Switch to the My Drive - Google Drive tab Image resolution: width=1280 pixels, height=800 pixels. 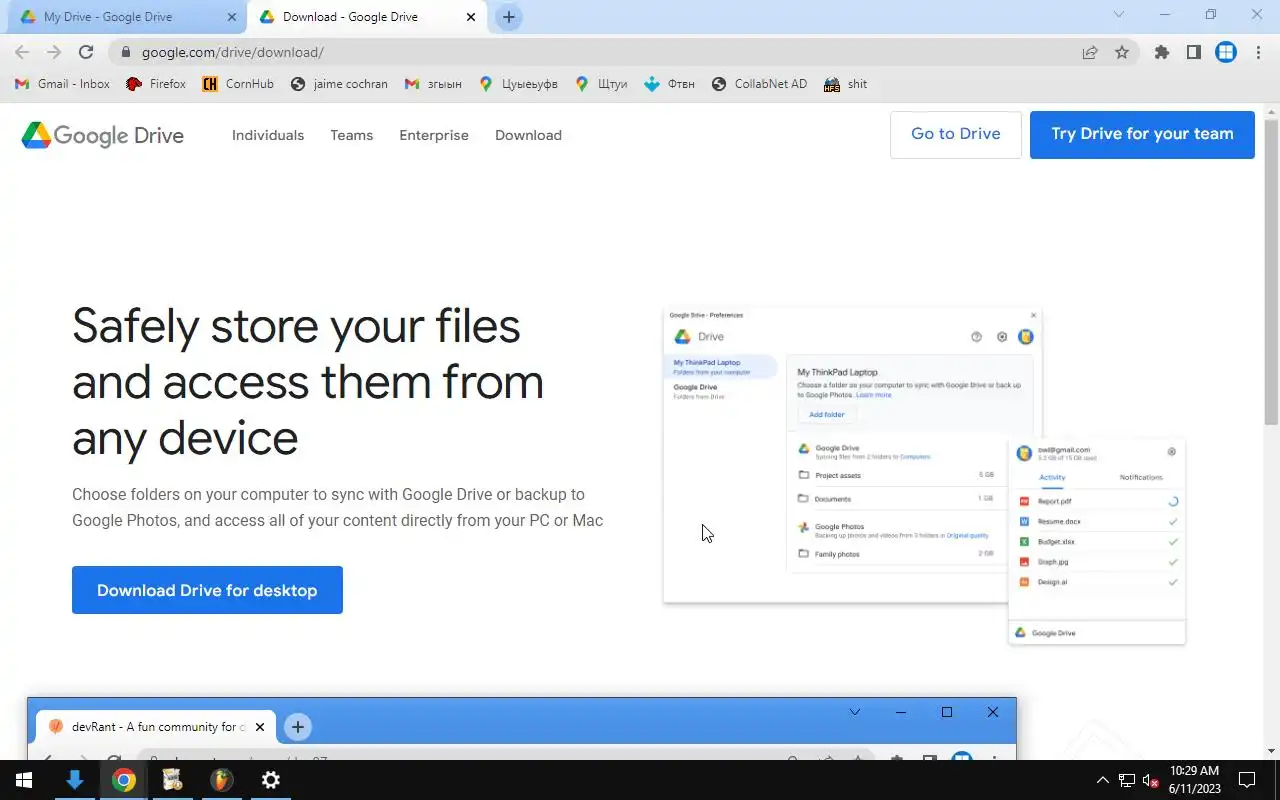(x=125, y=17)
